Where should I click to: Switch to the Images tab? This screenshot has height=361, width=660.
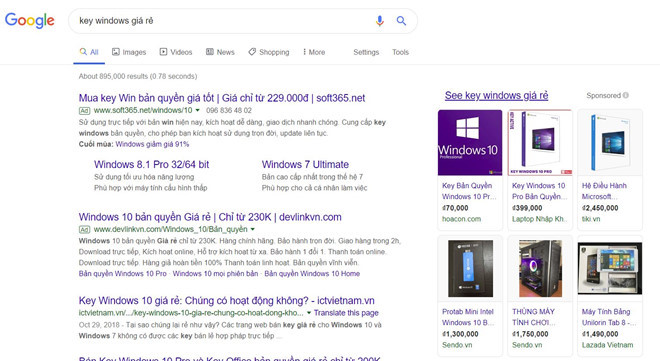[x=129, y=52]
